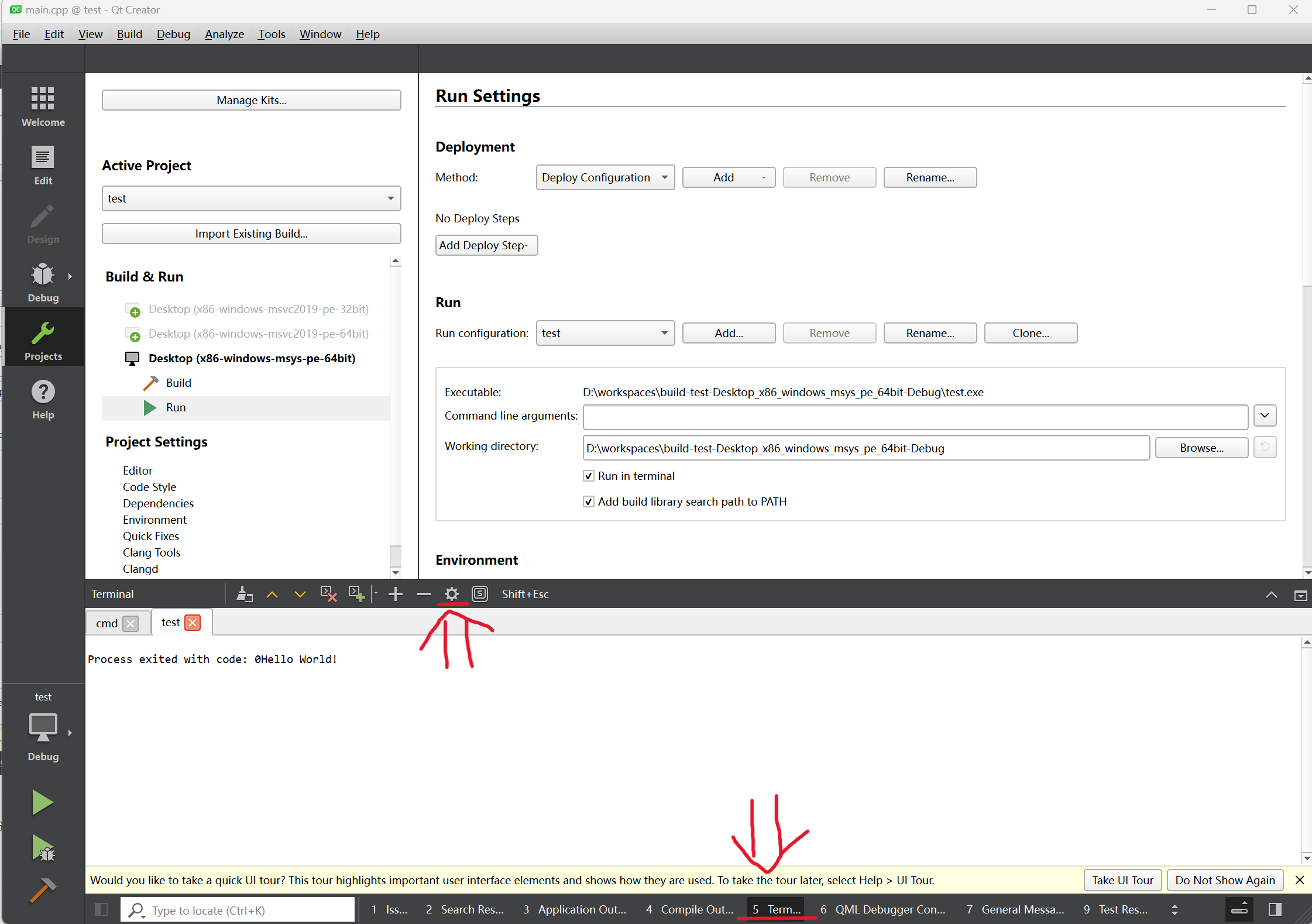Open Application Output pane tab

(575, 909)
